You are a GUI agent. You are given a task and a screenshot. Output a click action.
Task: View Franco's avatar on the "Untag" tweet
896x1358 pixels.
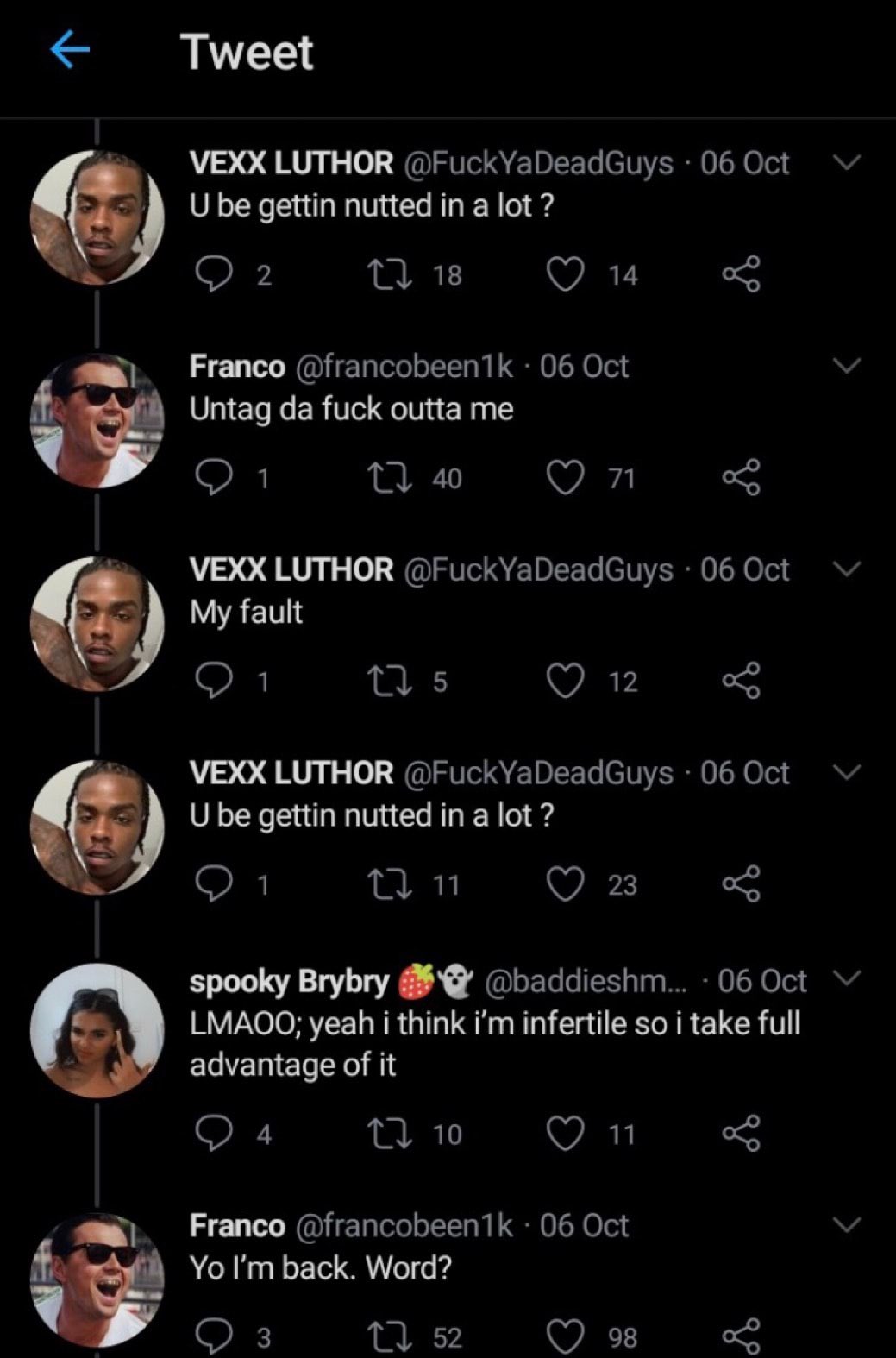[x=97, y=420]
